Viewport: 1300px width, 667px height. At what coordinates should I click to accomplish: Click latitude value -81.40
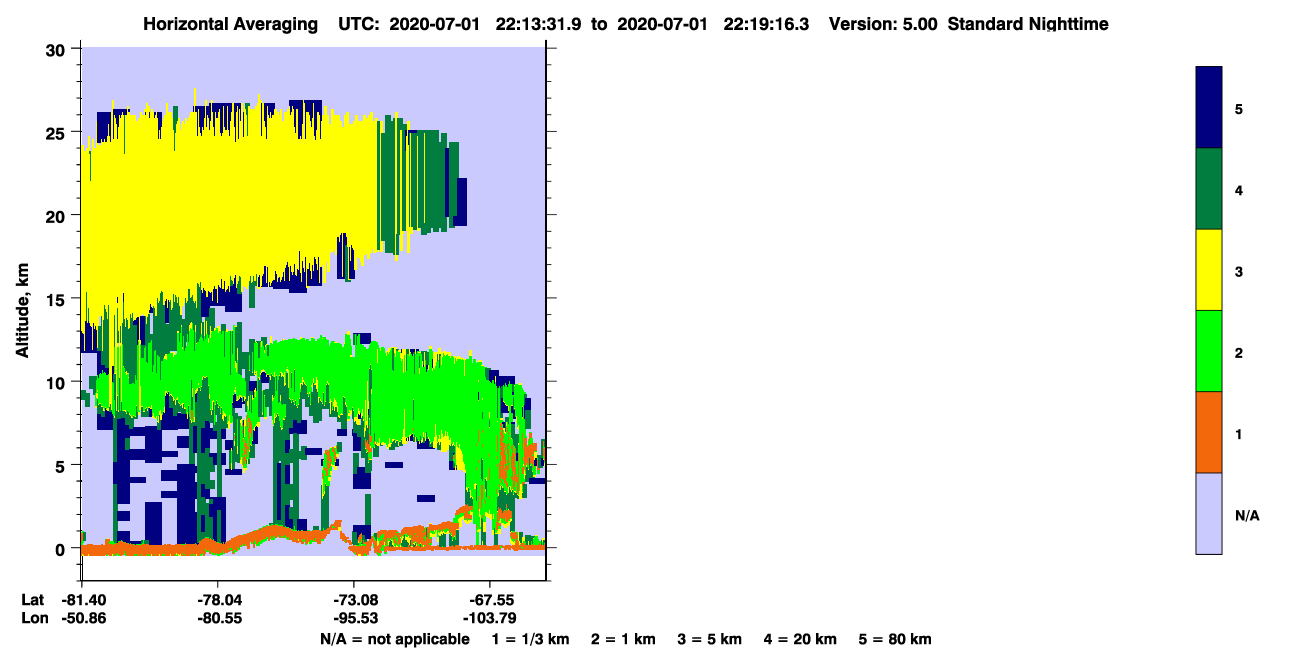pyautogui.click(x=83, y=599)
